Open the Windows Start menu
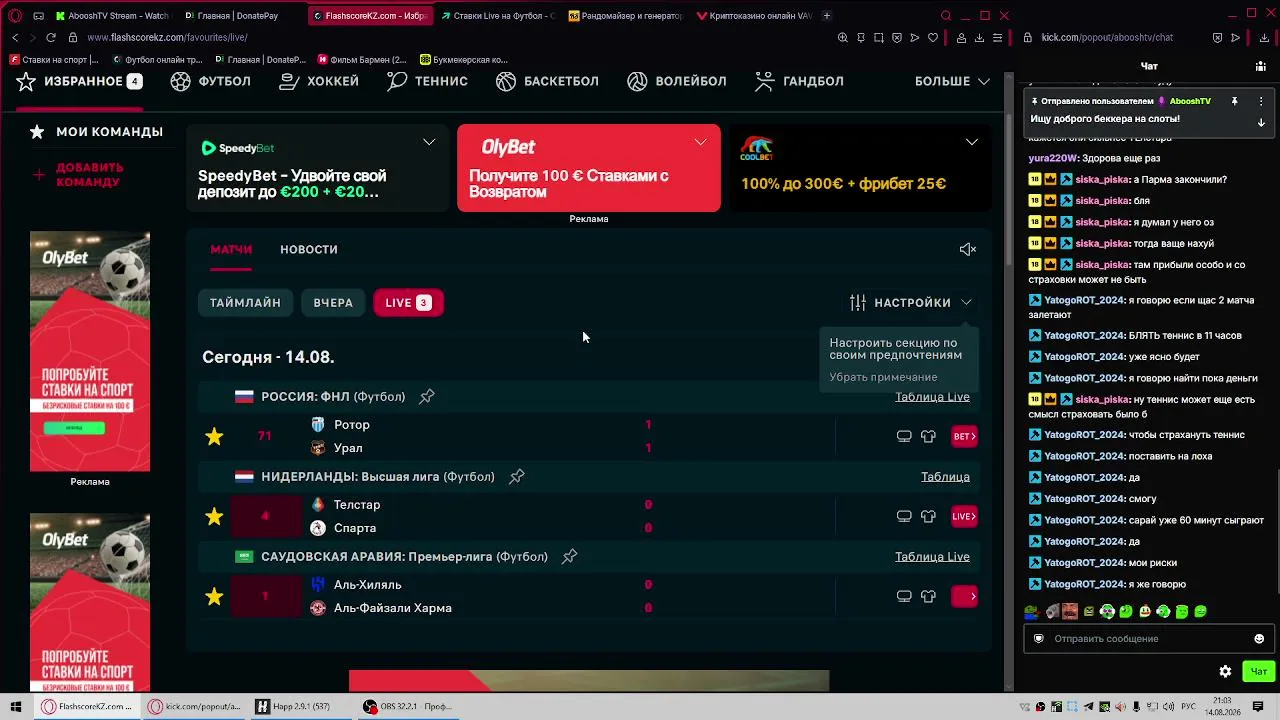This screenshot has height=720, width=1280. [x=15, y=706]
